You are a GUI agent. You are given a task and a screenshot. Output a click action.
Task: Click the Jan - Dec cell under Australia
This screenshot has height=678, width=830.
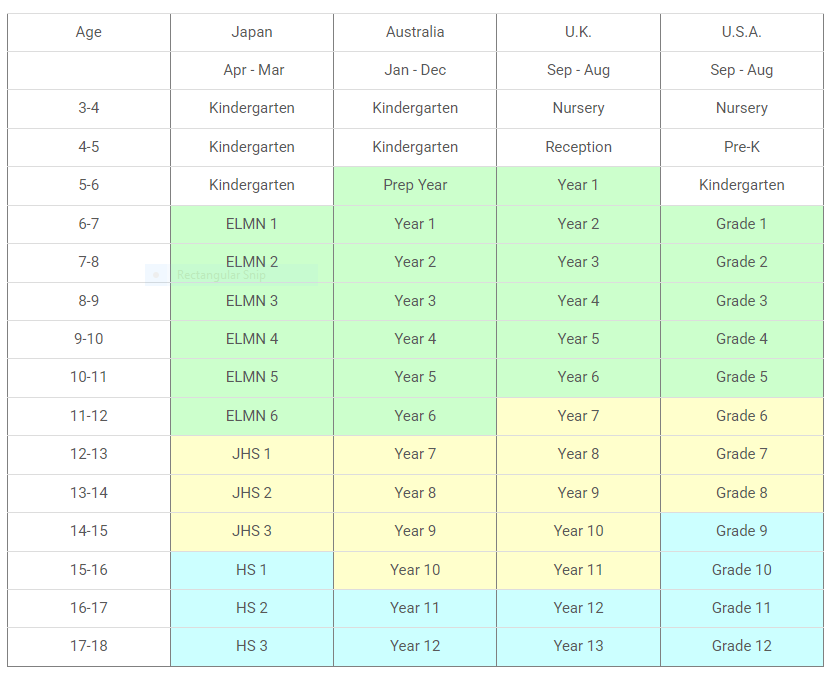415,70
